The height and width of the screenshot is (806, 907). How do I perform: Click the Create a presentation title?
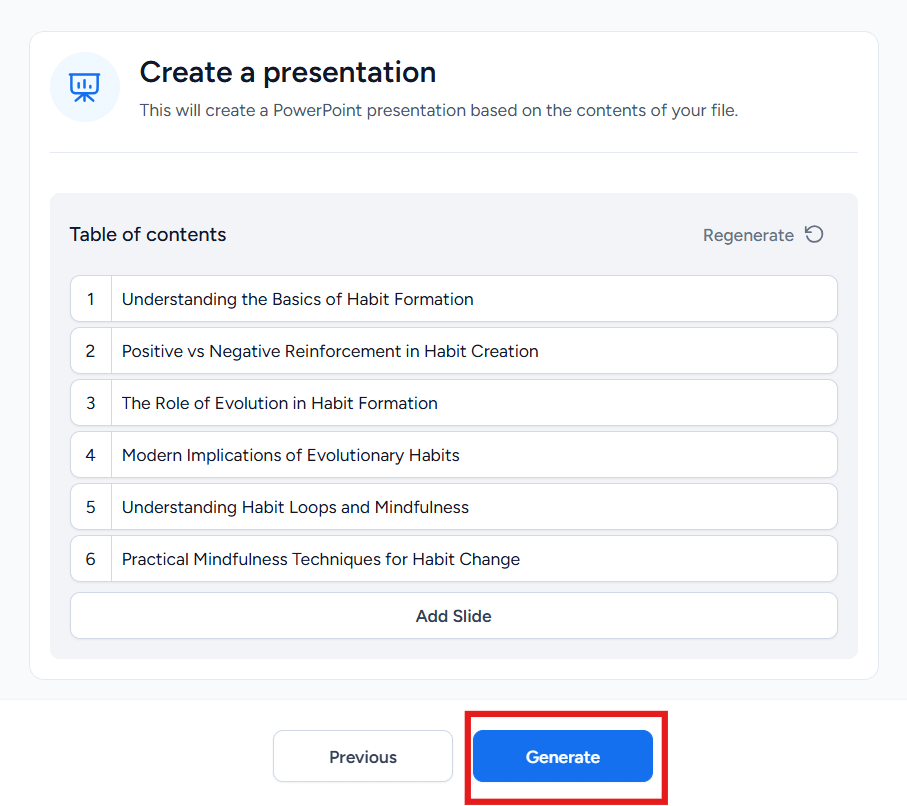pyautogui.click(x=287, y=73)
